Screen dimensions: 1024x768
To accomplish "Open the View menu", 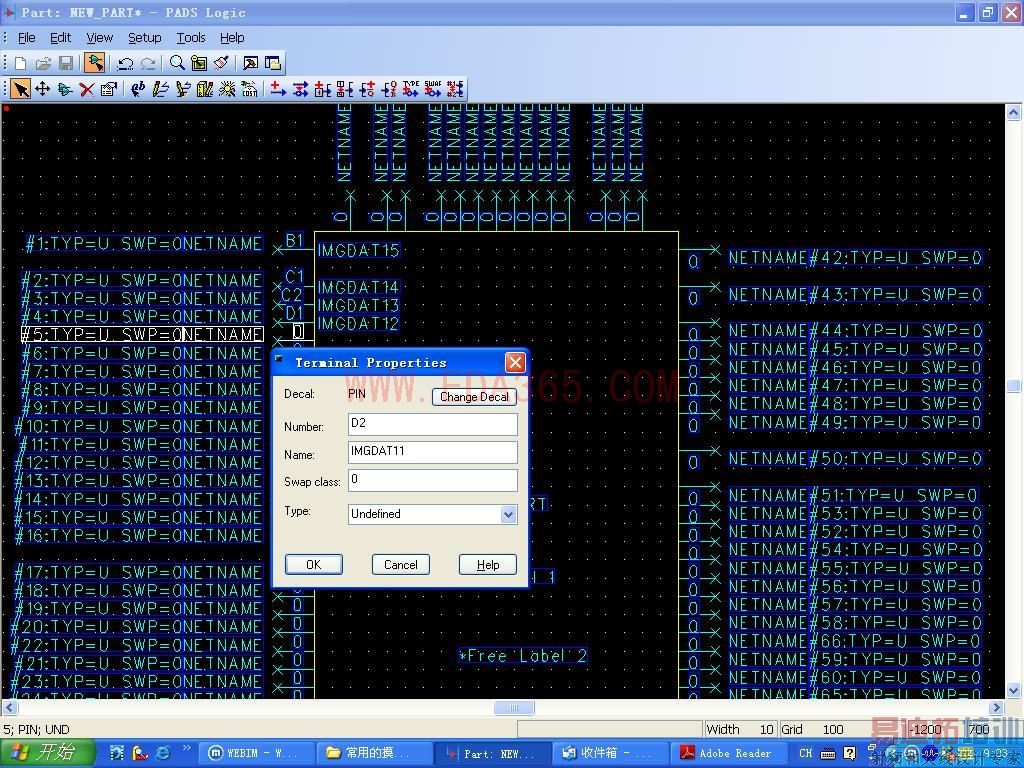I will tap(100, 38).
